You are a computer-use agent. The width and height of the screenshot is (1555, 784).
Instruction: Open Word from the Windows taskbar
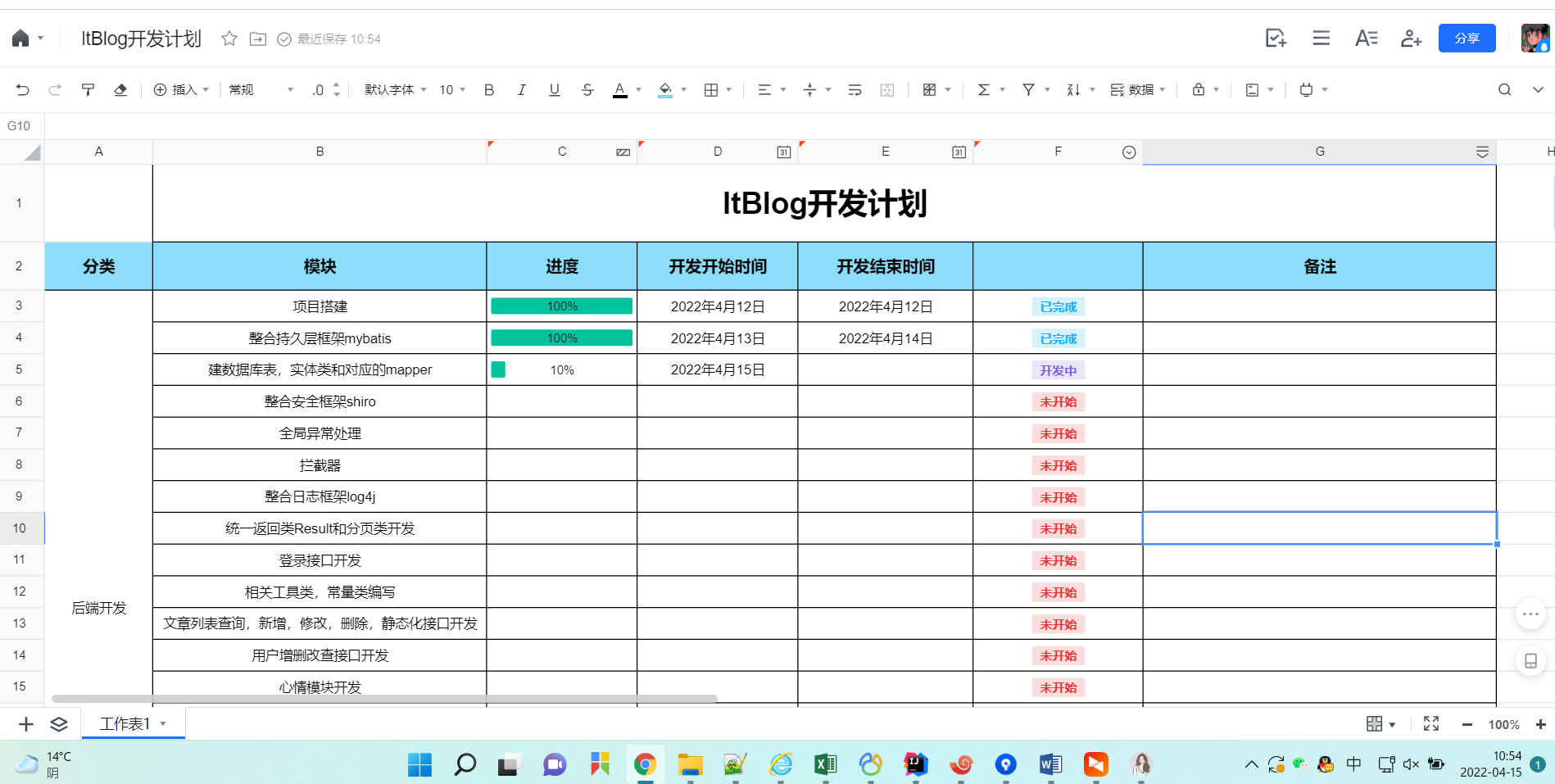click(x=1050, y=764)
